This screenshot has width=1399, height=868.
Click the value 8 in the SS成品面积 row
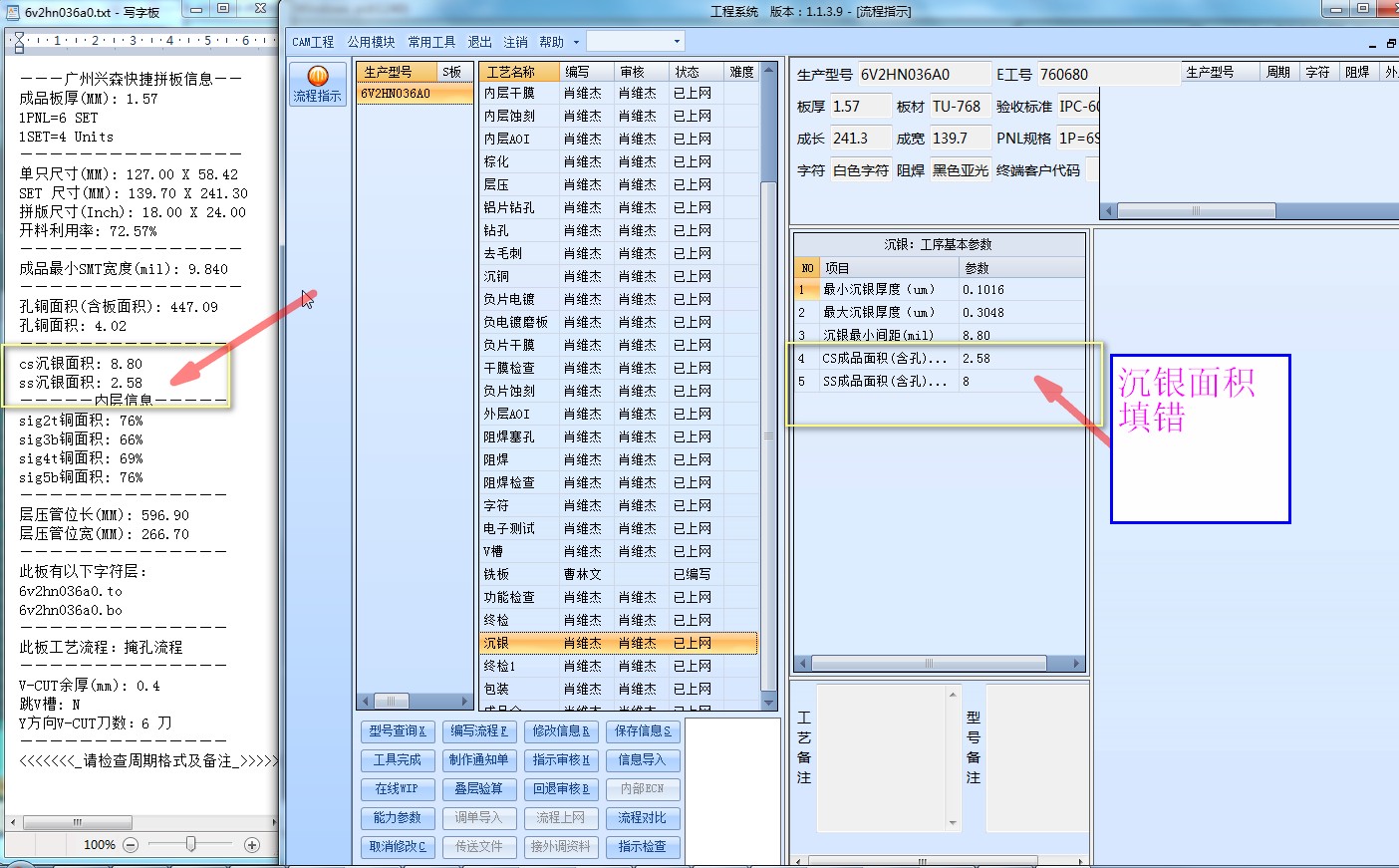point(1021,381)
